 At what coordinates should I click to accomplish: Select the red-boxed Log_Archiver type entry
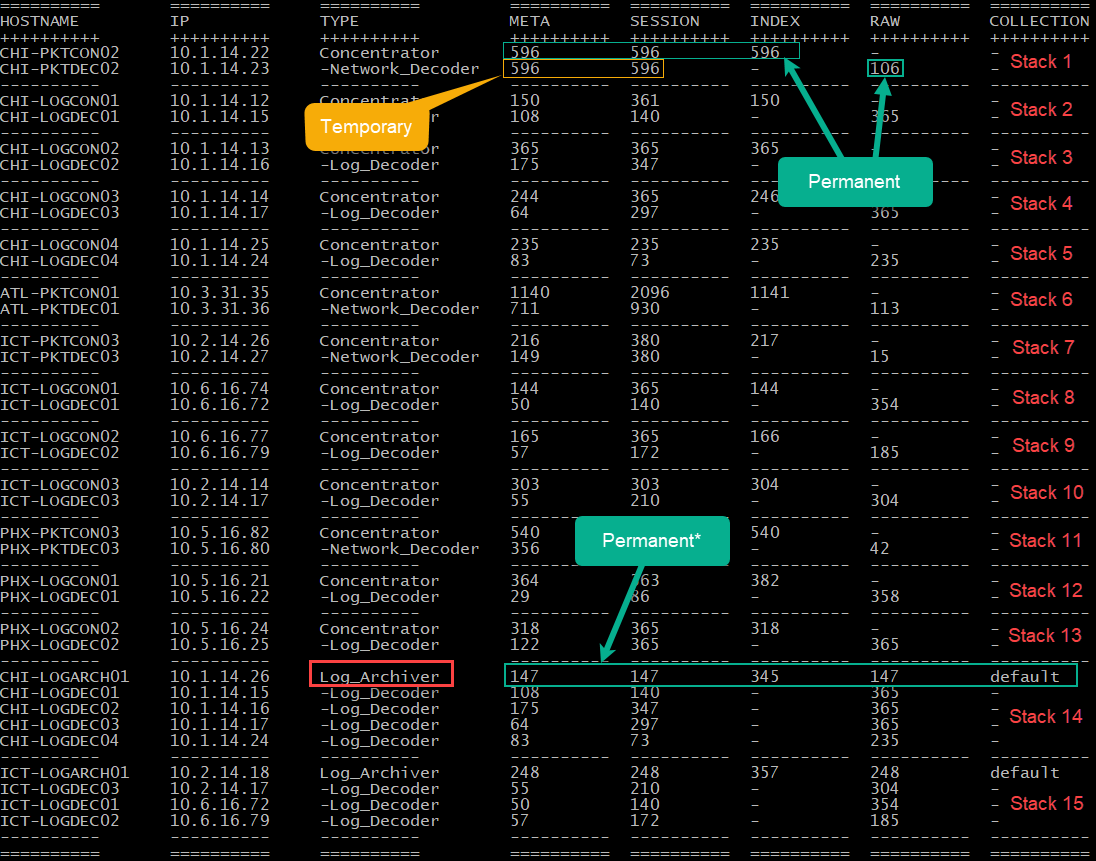[381, 676]
